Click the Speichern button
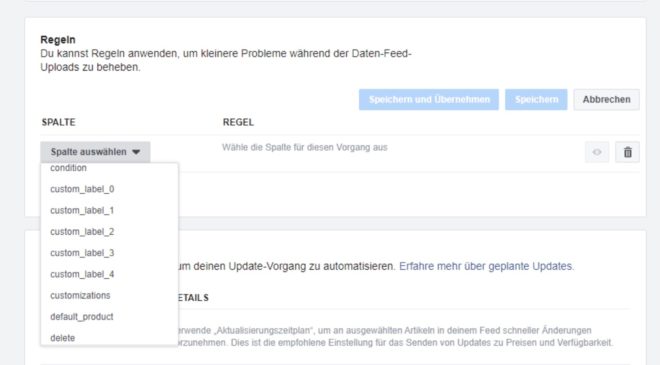The image size is (660, 365). (x=536, y=99)
